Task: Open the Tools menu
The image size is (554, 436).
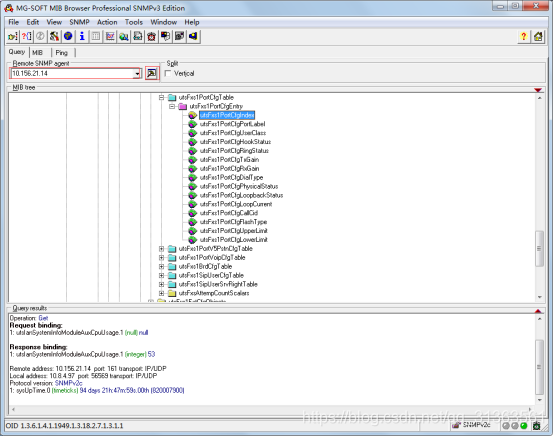Action: [134, 22]
